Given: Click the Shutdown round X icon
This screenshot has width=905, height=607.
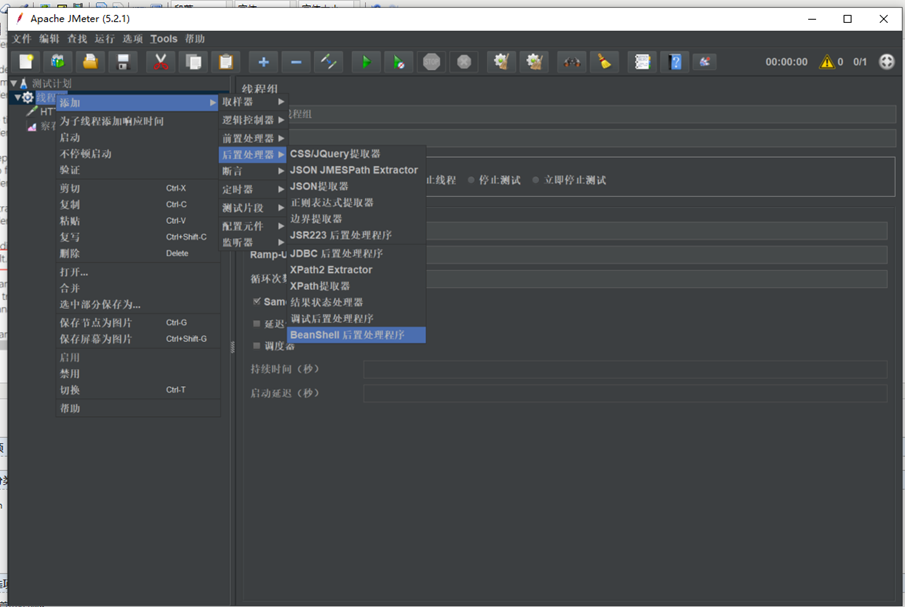Looking at the screenshot, I should [x=463, y=62].
